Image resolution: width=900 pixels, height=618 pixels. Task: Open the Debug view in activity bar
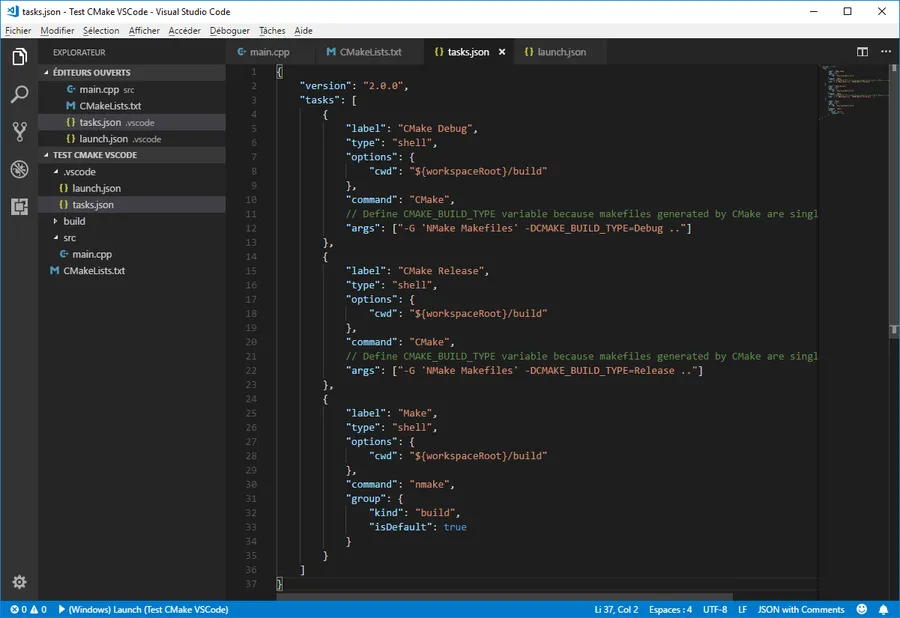click(20, 169)
